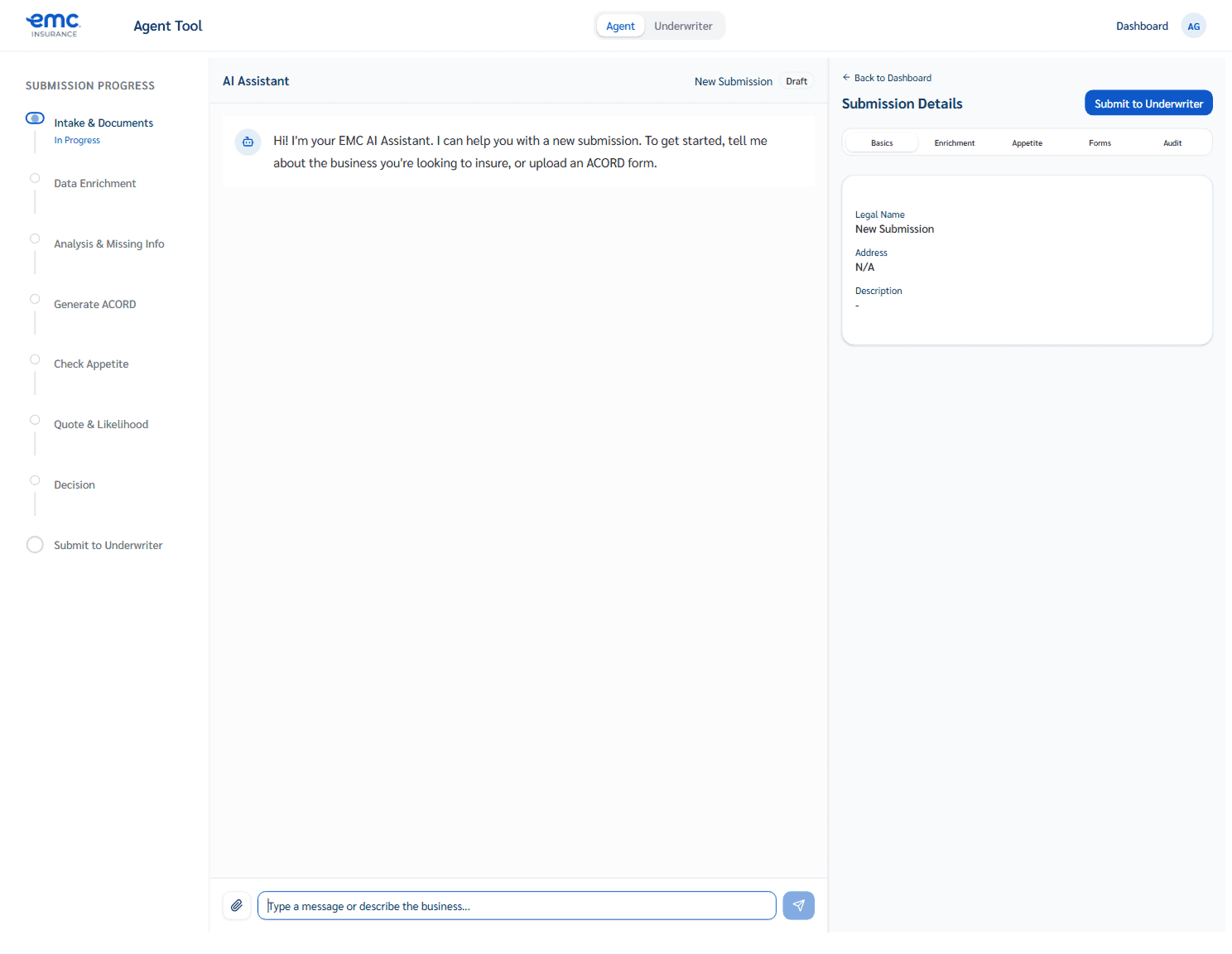
Task: Click the send message paper plane icon
Action: point(797,905)
